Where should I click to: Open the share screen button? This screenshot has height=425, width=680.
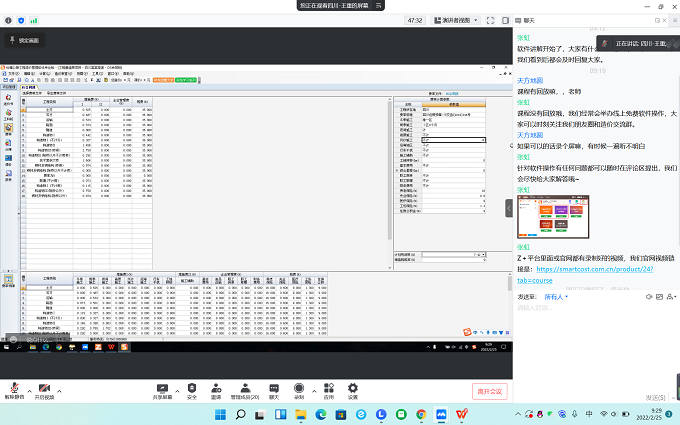(163, 391)
